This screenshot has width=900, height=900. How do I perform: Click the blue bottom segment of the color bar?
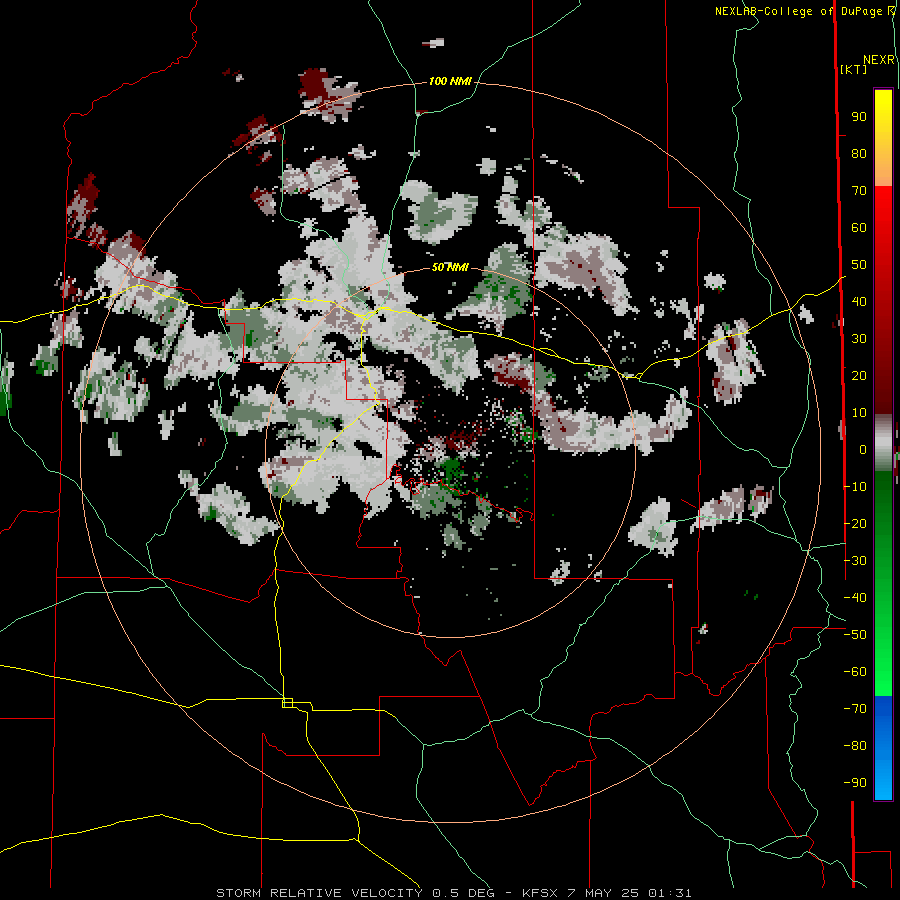[x=883, y=747]
